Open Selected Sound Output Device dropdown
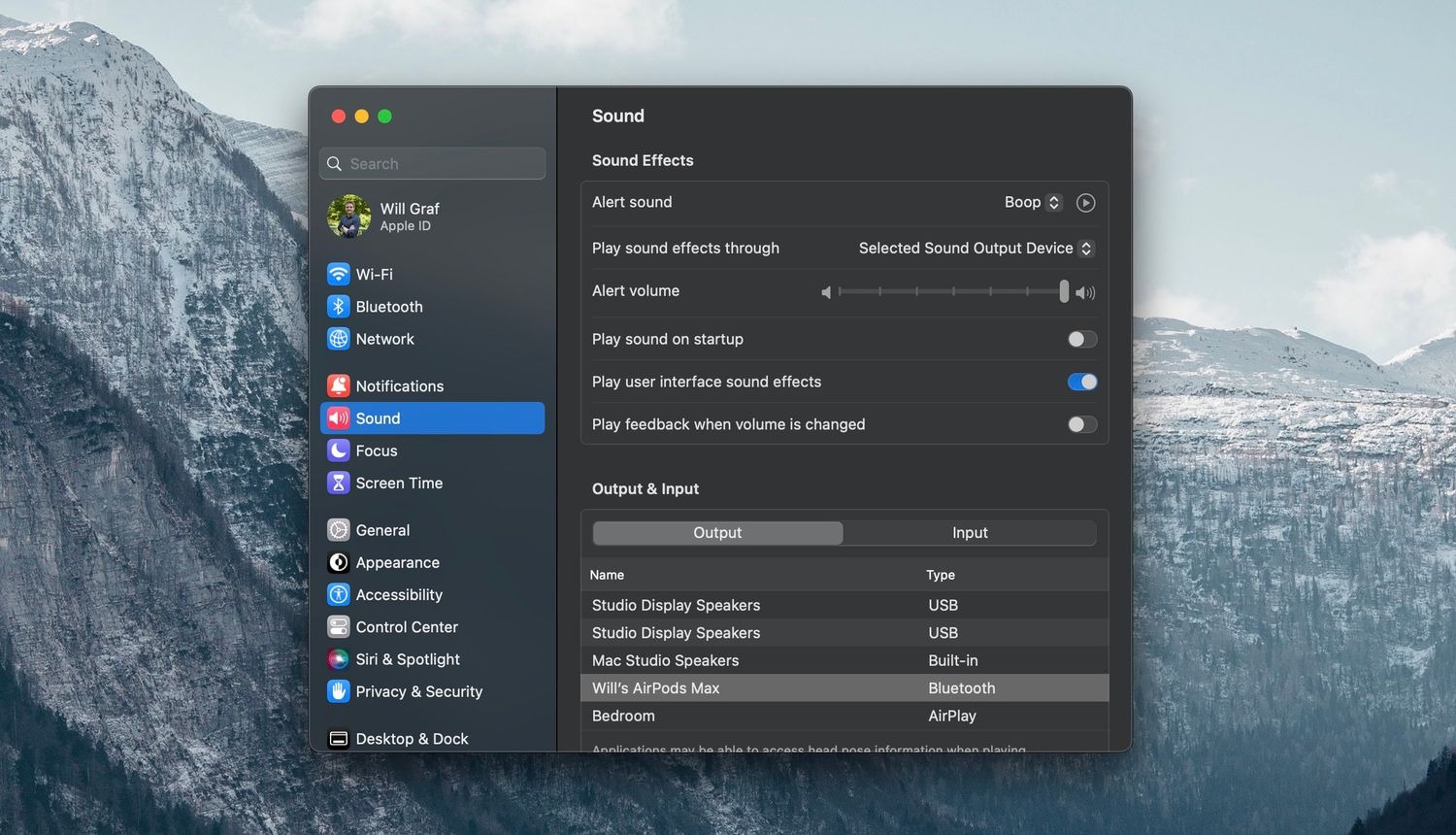The width and height of the screenshot is (1456, 835). (976, 248)
